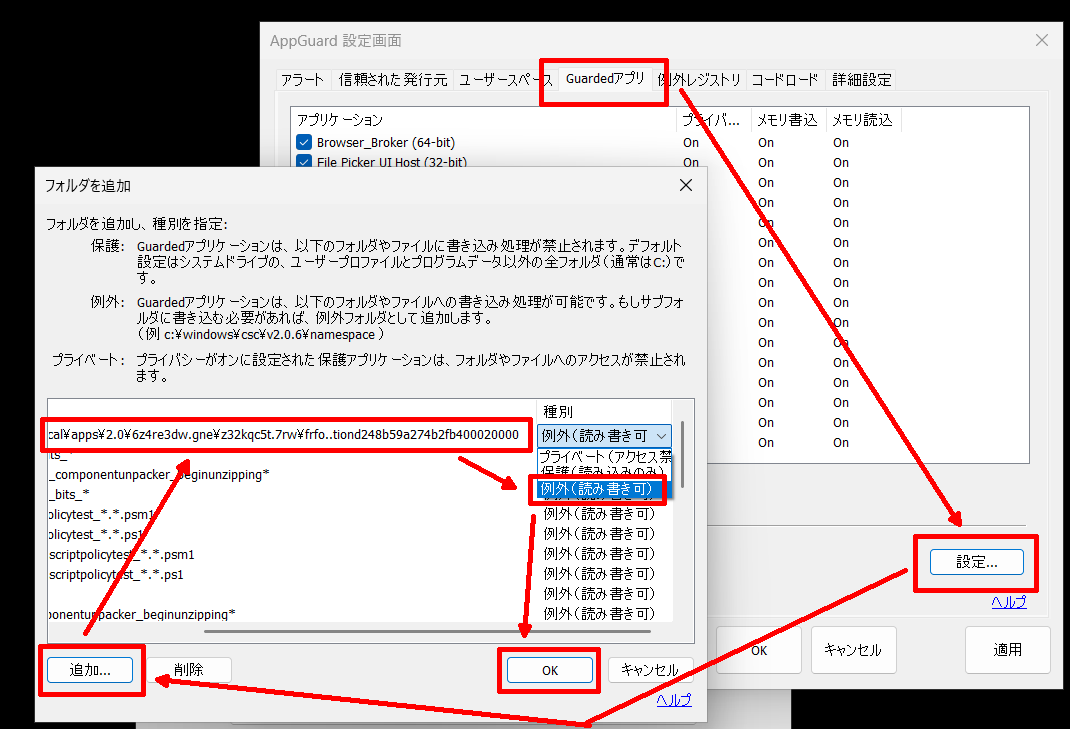Select the Guardedアプリ tab
This screenshot has width=1070, height=729.
pyautogui.click(x=604, y=79)
